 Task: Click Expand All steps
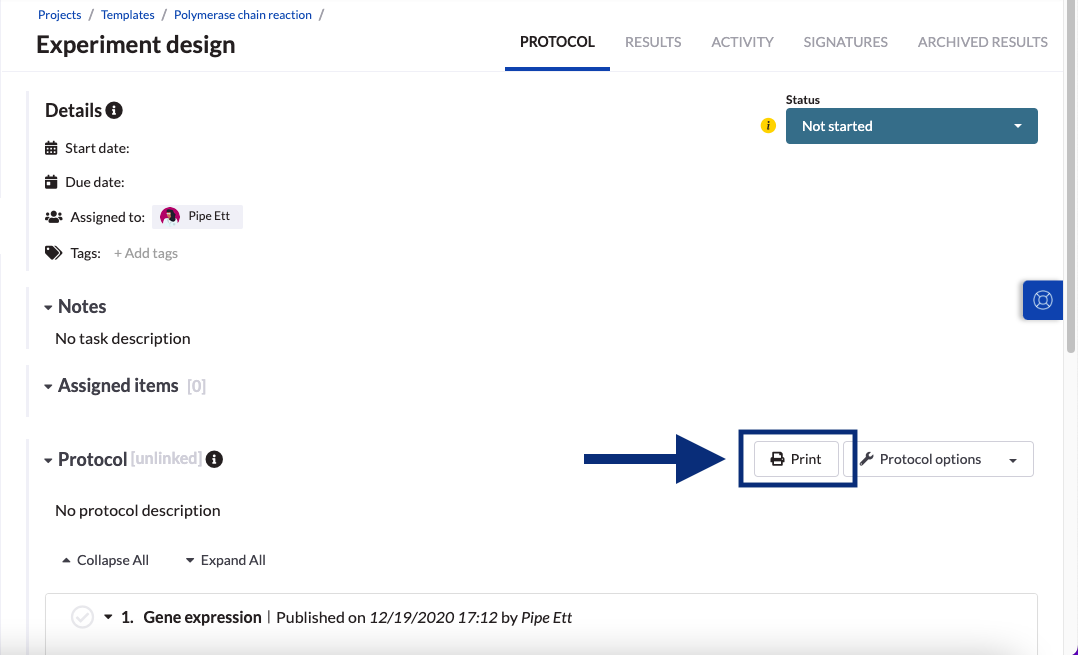coord(225,560)
